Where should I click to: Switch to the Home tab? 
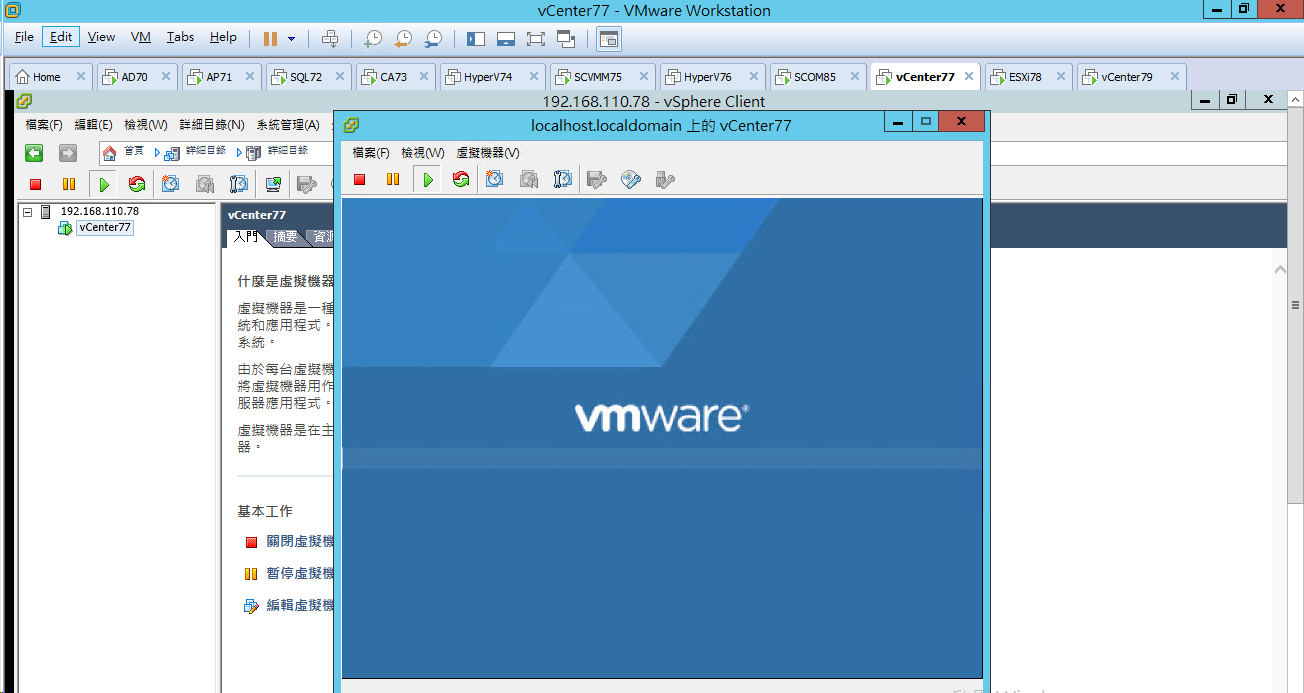[50, 76]
